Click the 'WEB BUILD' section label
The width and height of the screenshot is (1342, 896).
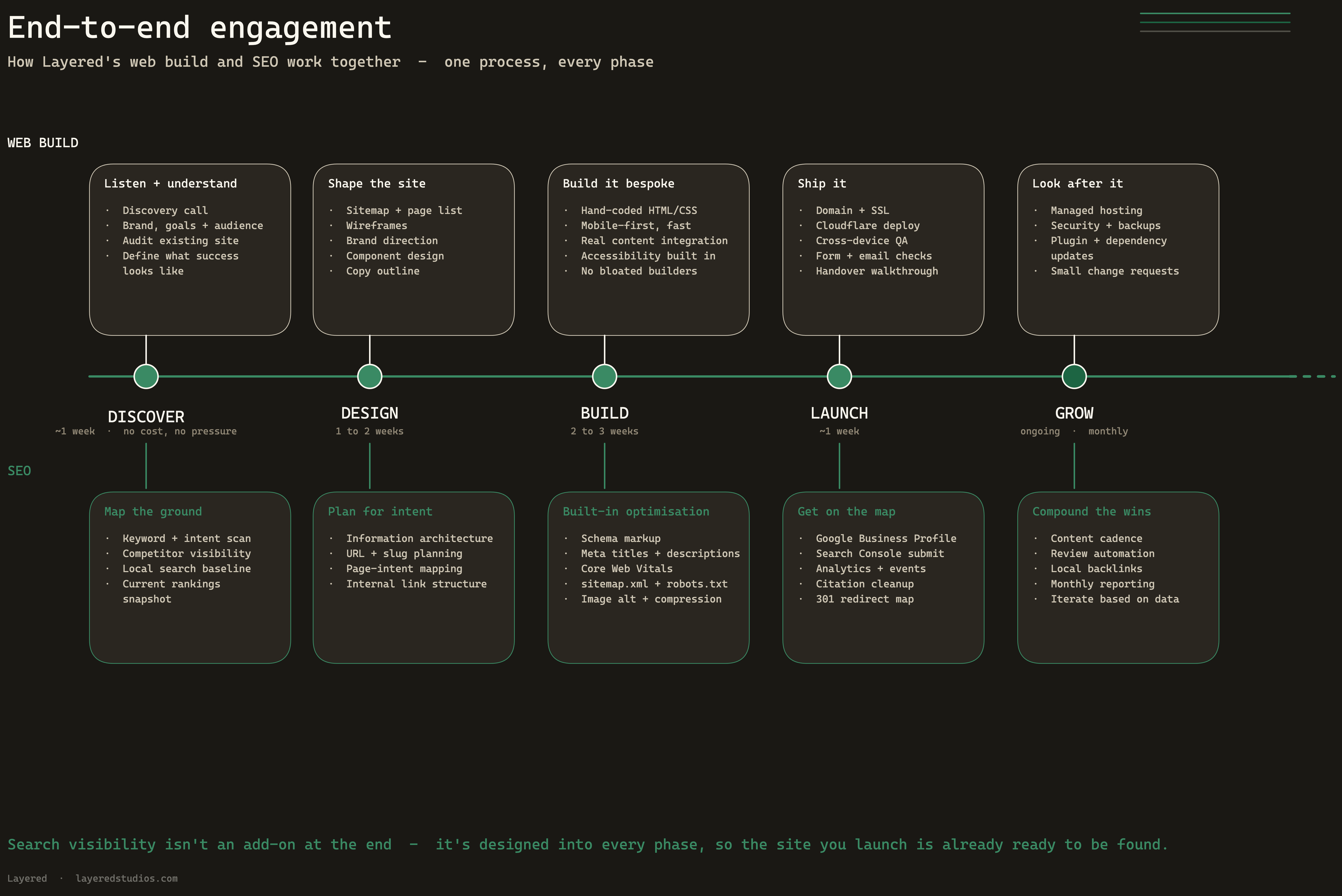point(43,143)
